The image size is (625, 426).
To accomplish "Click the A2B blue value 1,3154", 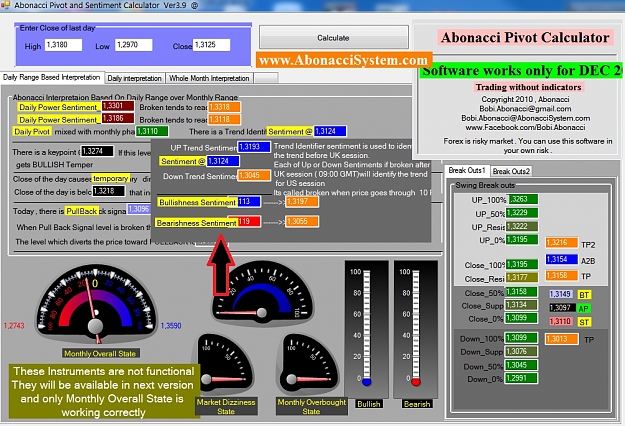I will [x=562, y=259].
